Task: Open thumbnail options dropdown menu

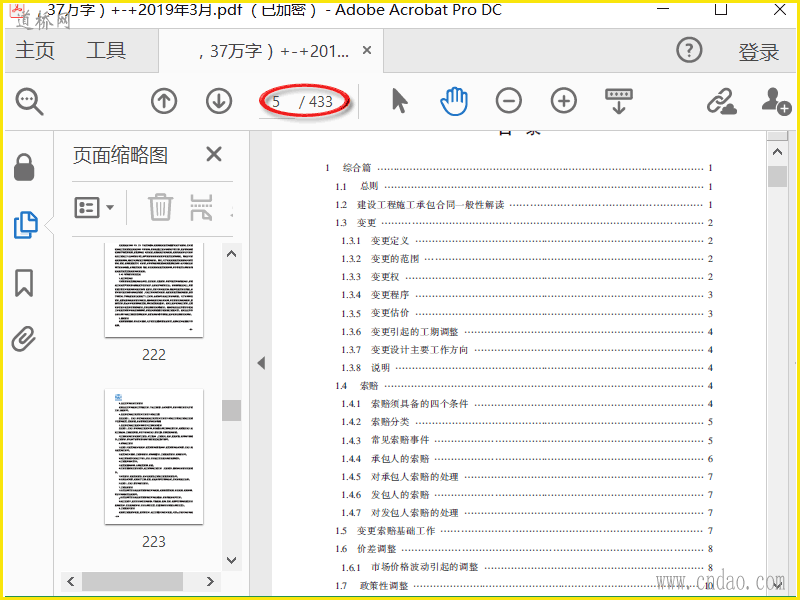Action: click(x=94, y=207)
